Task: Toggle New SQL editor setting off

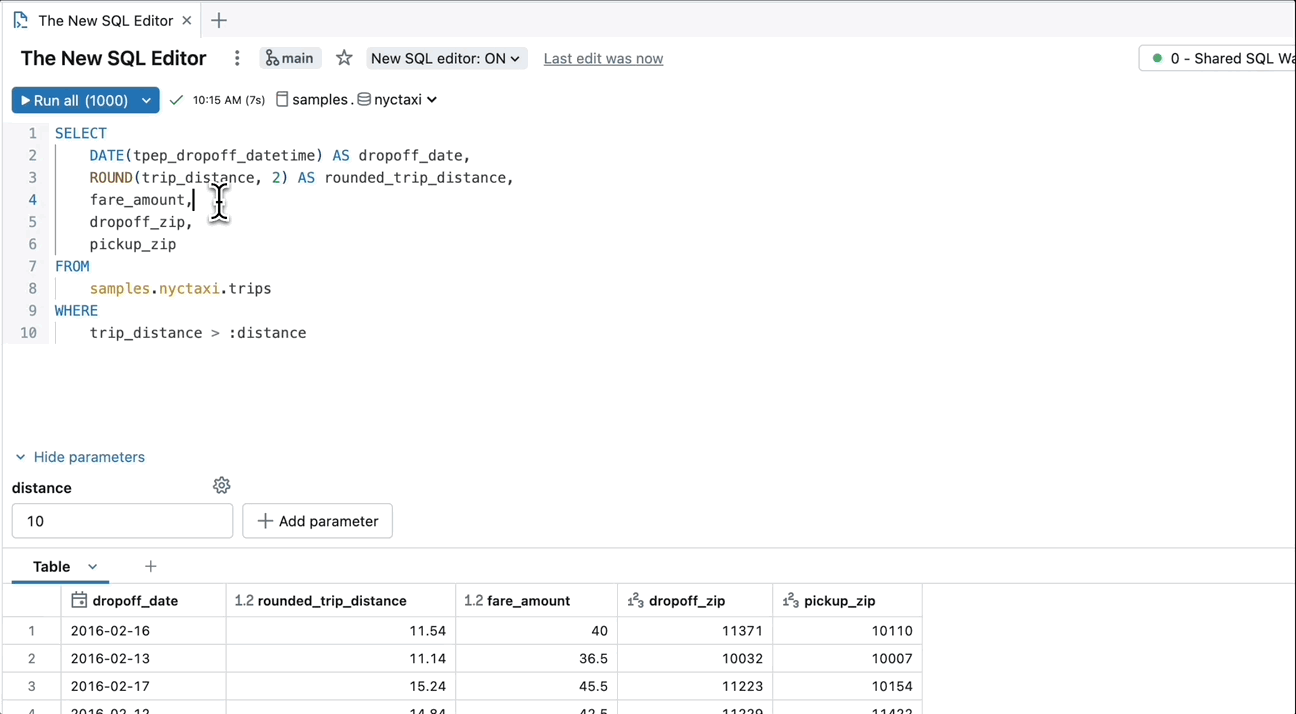Action: point(446,58)
